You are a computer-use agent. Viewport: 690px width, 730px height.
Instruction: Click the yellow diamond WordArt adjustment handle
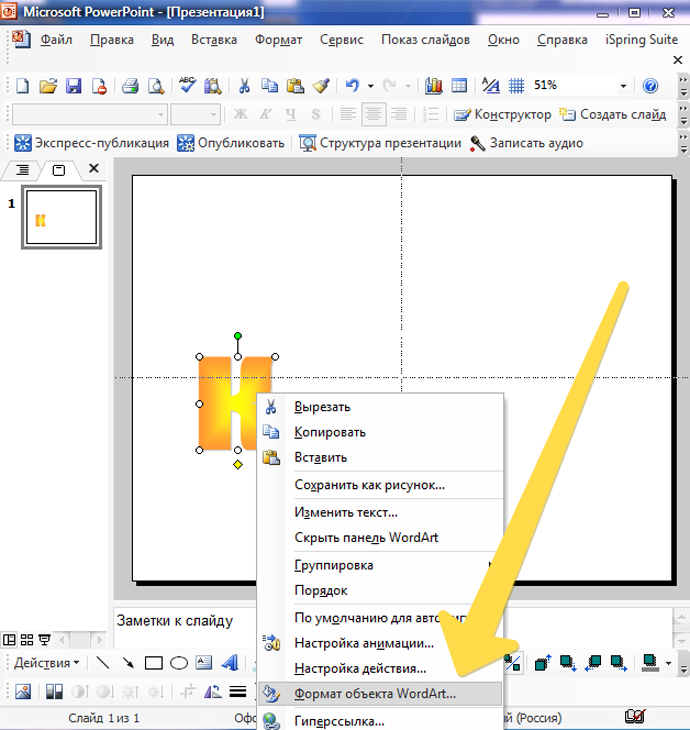[238, 465]
